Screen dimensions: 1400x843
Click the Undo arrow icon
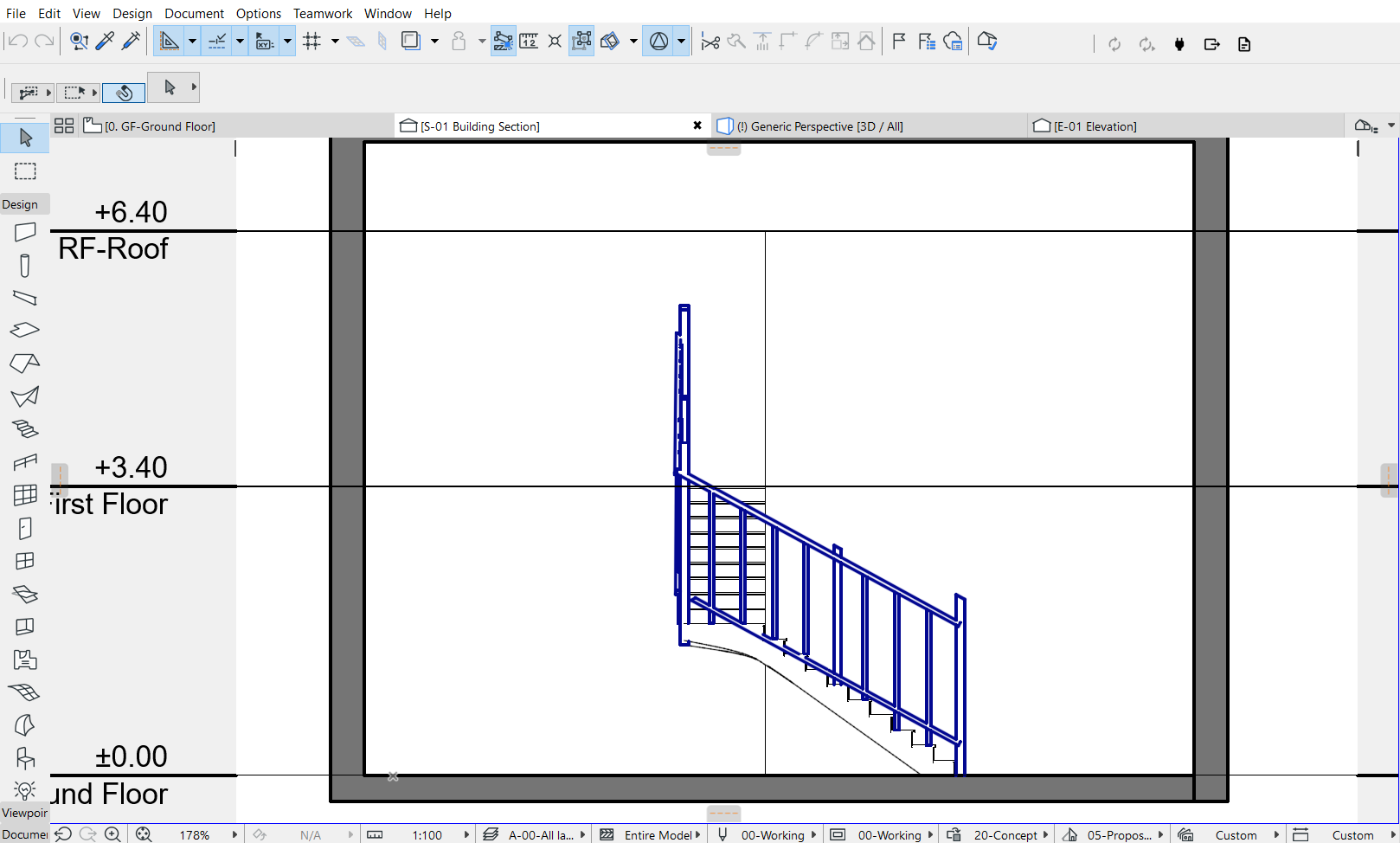tap(17, 42)
